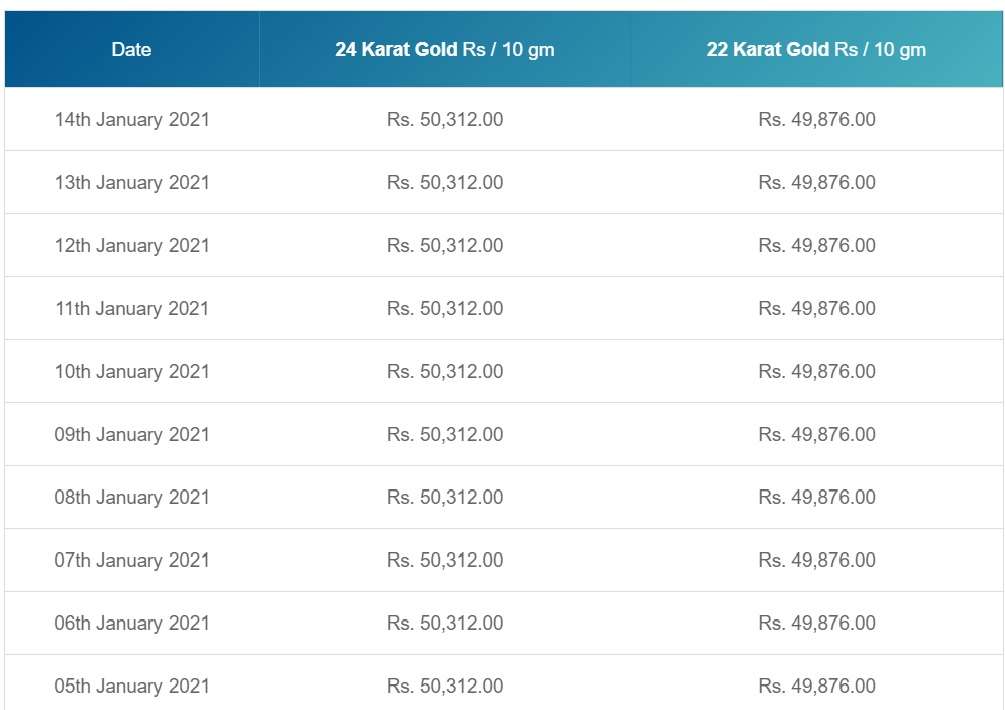
Task: Click the 24 Karat Gold column header
Action: pos(445,49)
